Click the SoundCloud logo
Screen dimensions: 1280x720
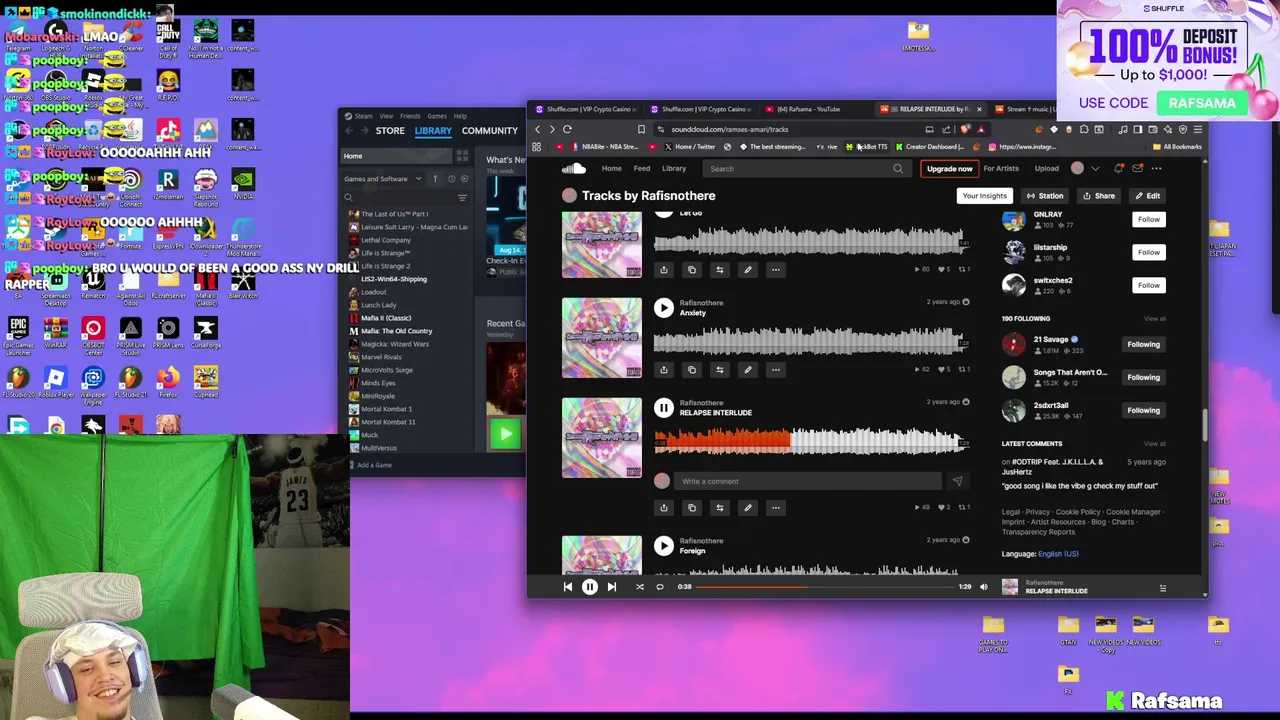click(x=573, y=169)
